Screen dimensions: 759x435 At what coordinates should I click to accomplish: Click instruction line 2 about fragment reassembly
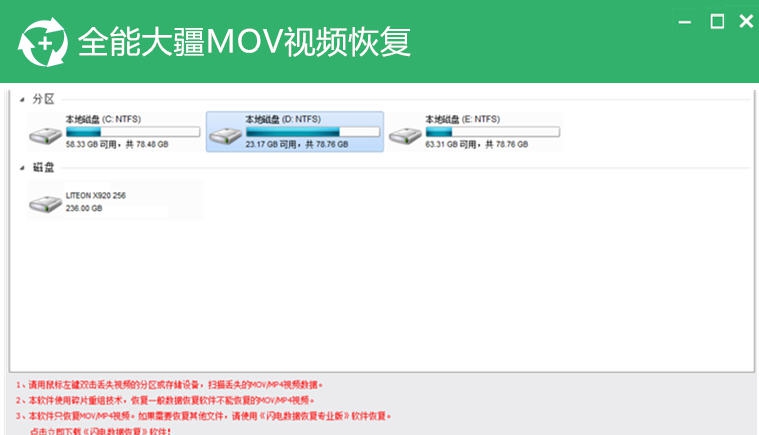[x=165, y=400]
